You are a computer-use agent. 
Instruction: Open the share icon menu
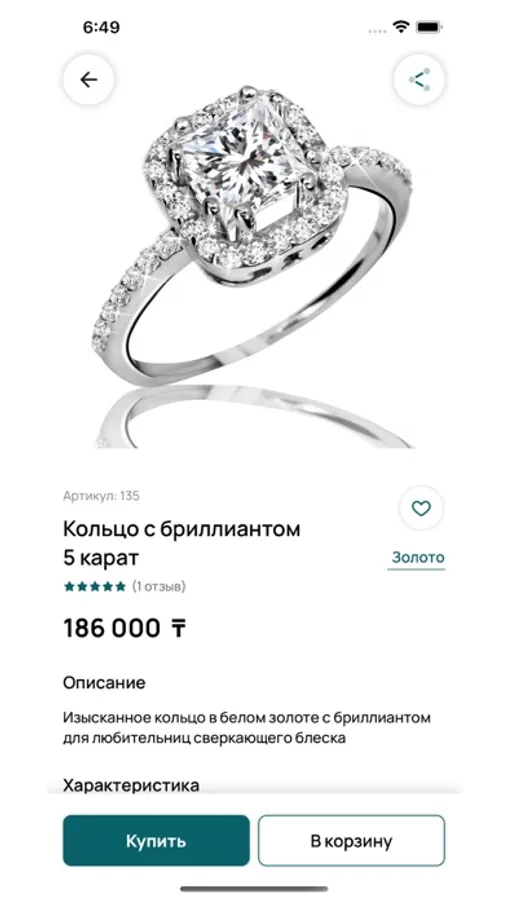[419, 79]
